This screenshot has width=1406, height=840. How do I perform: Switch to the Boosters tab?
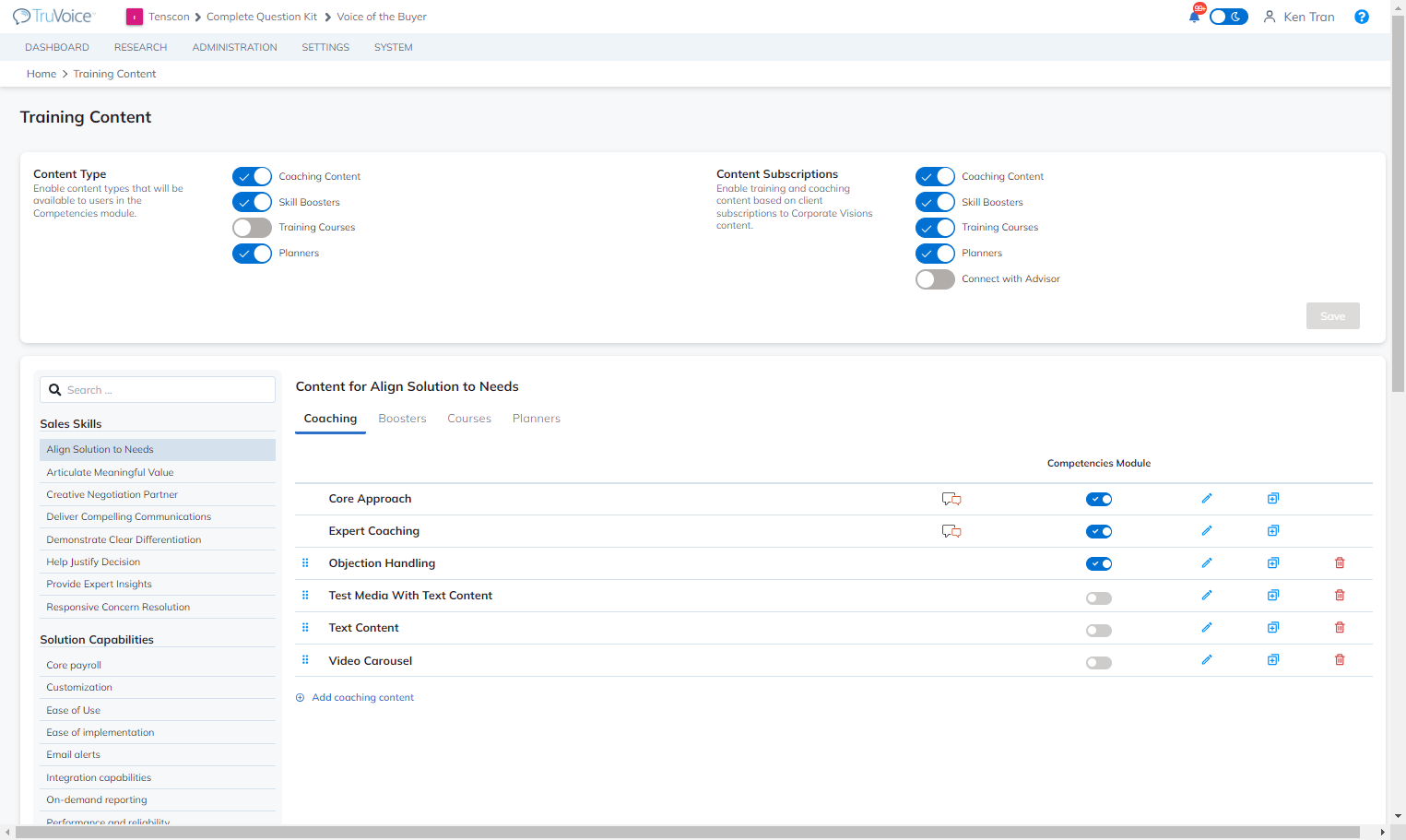(402, 419)
